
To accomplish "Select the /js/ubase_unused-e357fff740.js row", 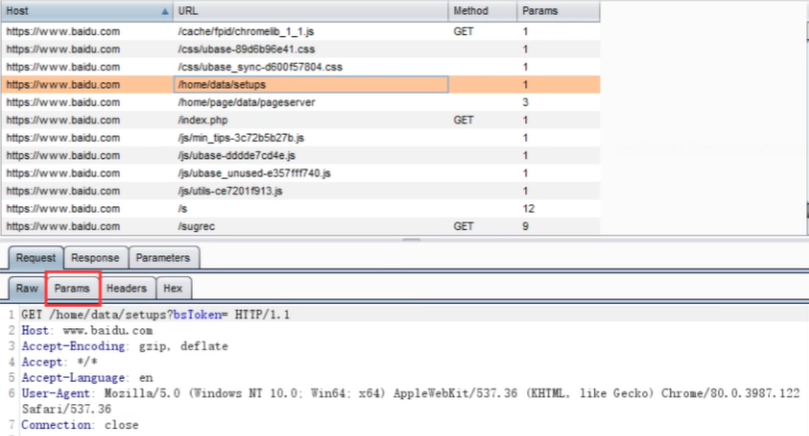I will 300,173.
